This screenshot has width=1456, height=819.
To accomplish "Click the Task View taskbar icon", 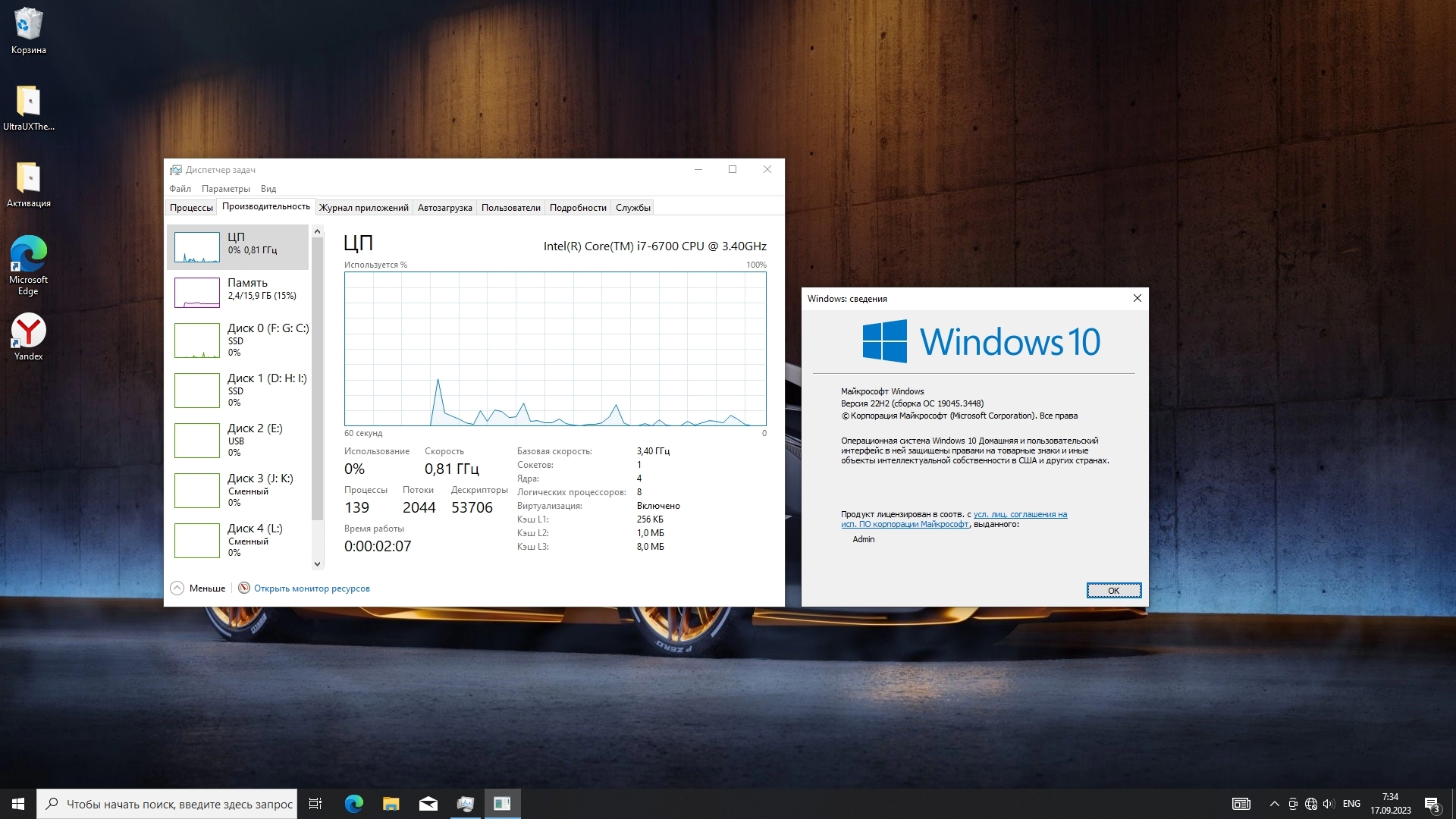I will (x=315, y=804).
